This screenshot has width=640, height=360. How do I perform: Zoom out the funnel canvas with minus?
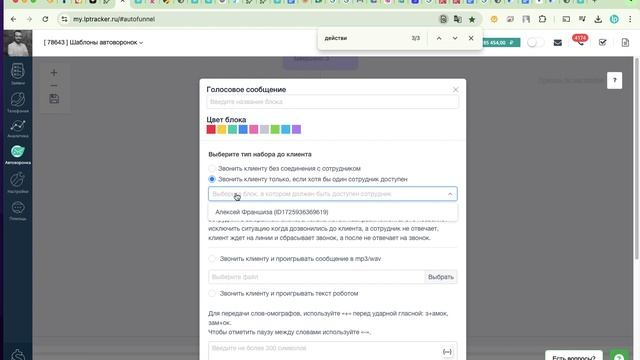54,86
